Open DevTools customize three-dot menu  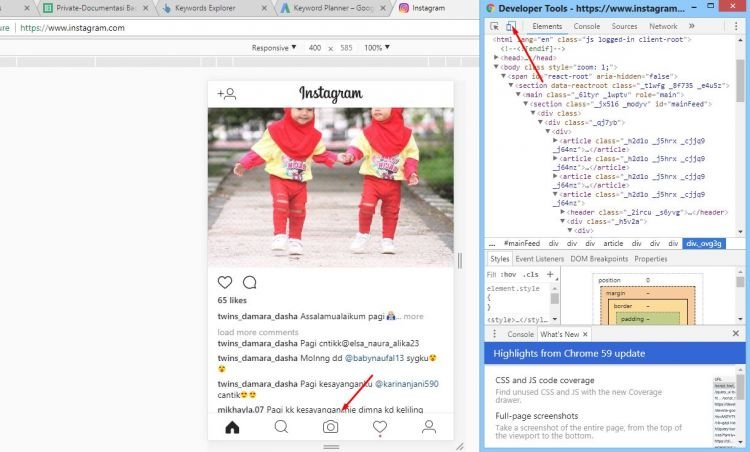coord(736,26)
